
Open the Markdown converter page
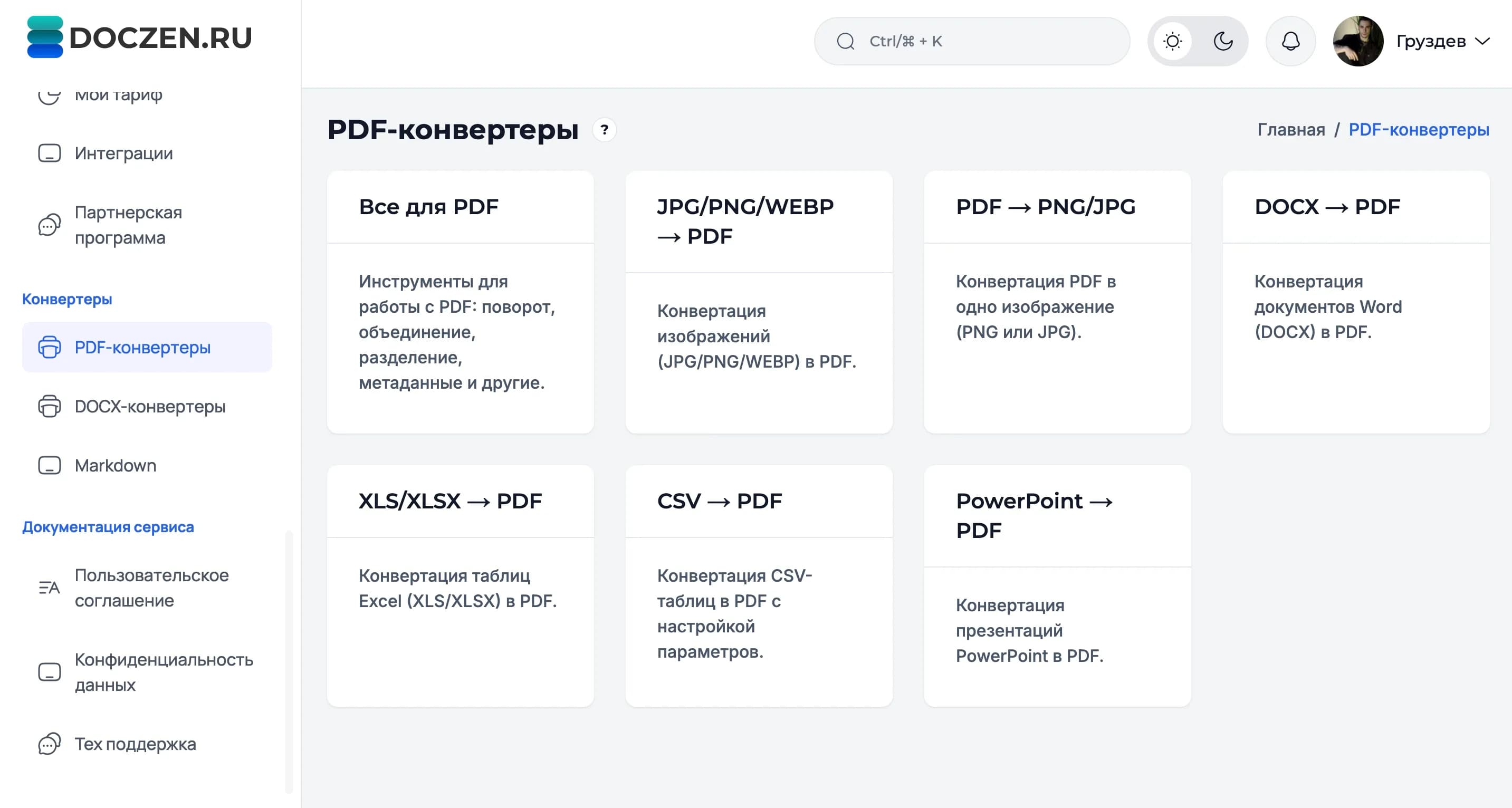pos(147,465)
